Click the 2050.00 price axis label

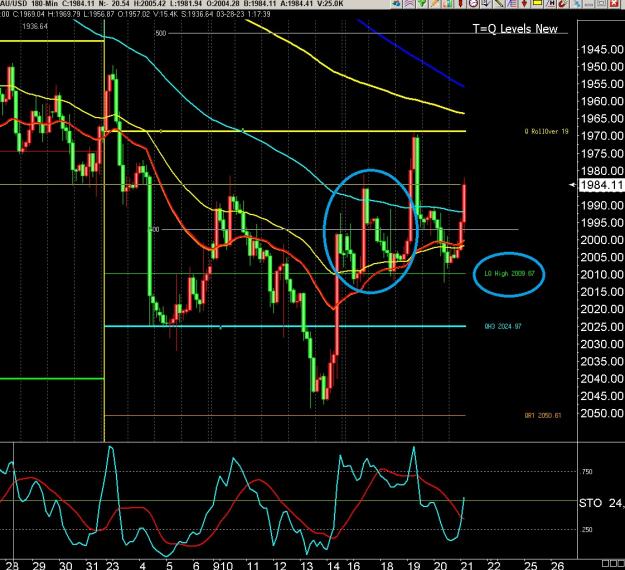coord(602,413)
